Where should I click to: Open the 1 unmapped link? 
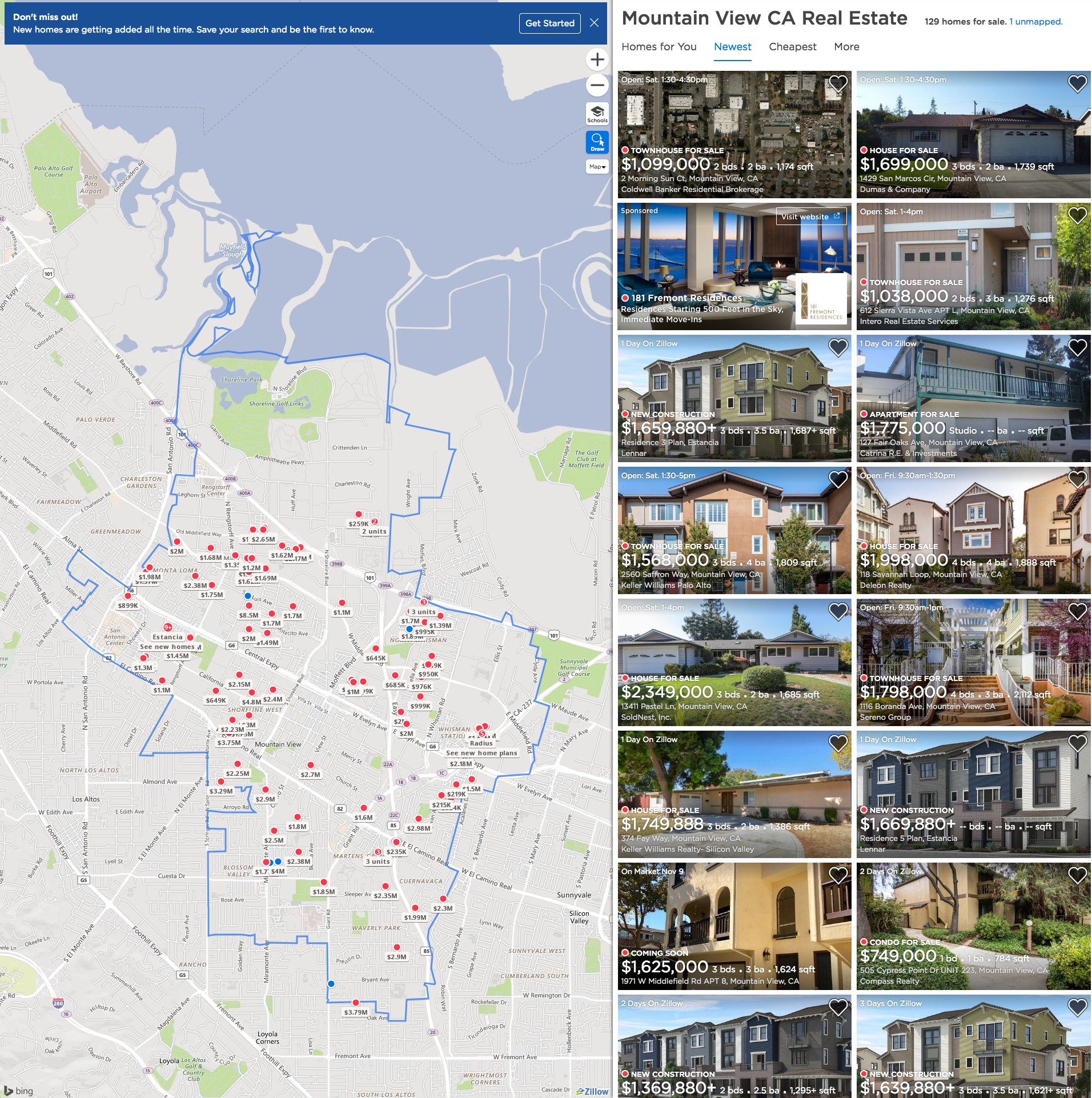tap(1035, 22)
